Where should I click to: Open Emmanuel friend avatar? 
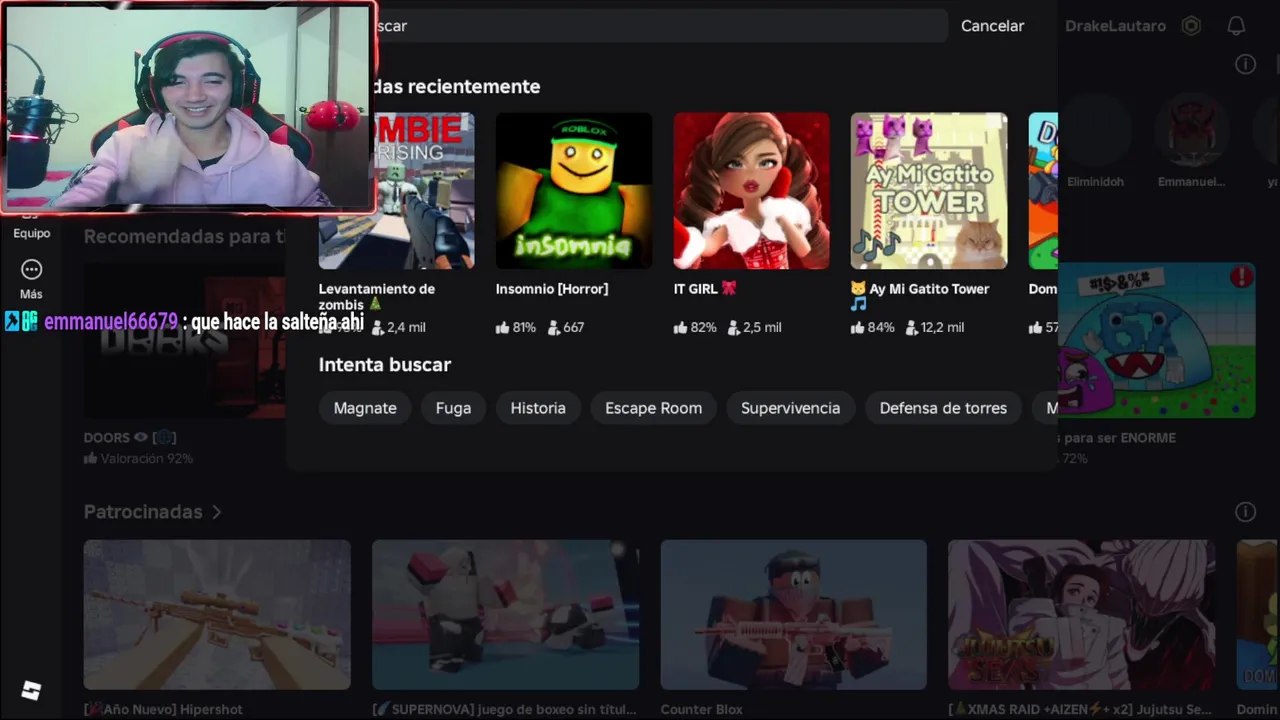pos(1190,130)
